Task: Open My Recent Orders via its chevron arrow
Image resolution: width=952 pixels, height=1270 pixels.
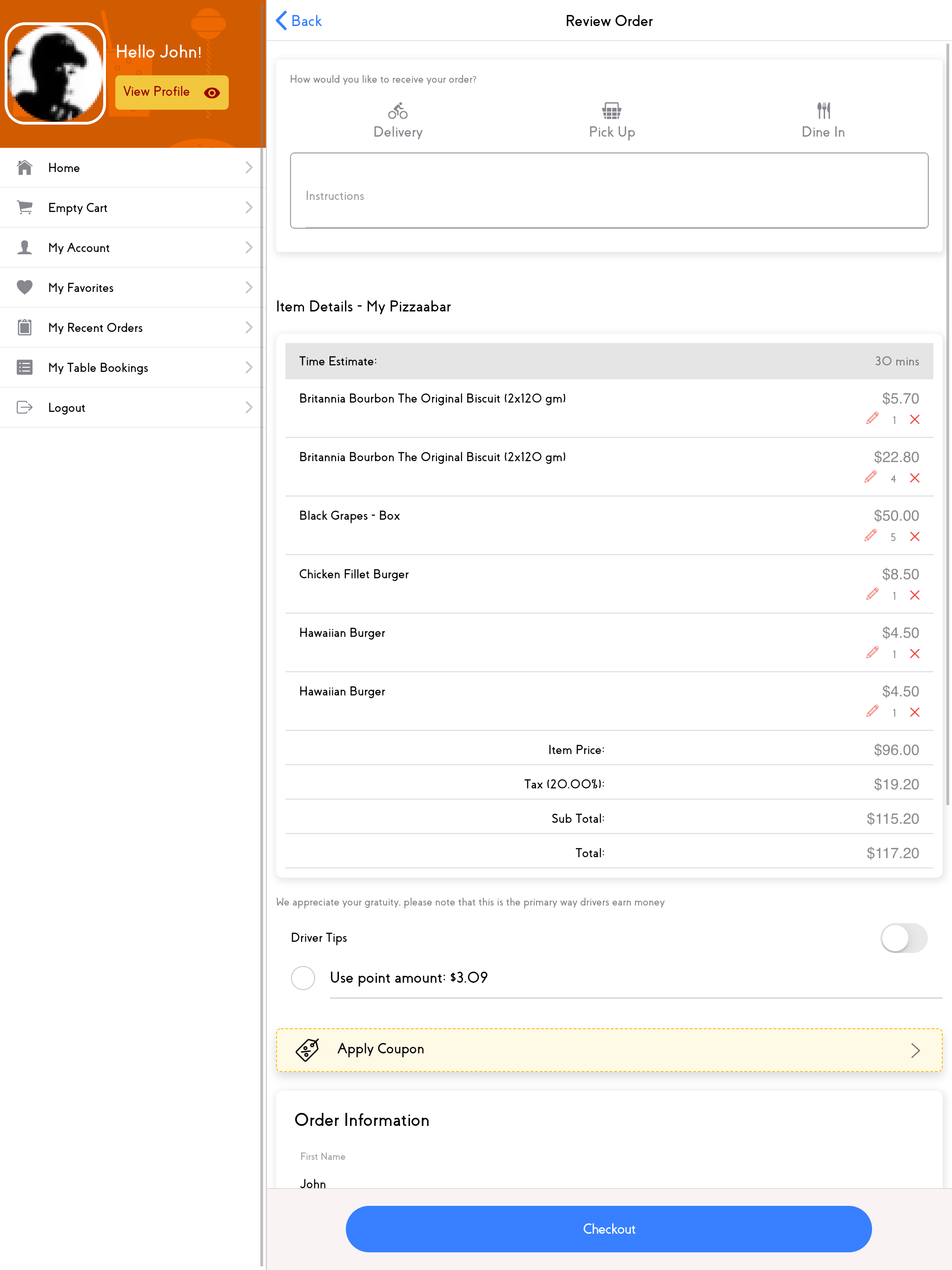Action: pos(249,327)
